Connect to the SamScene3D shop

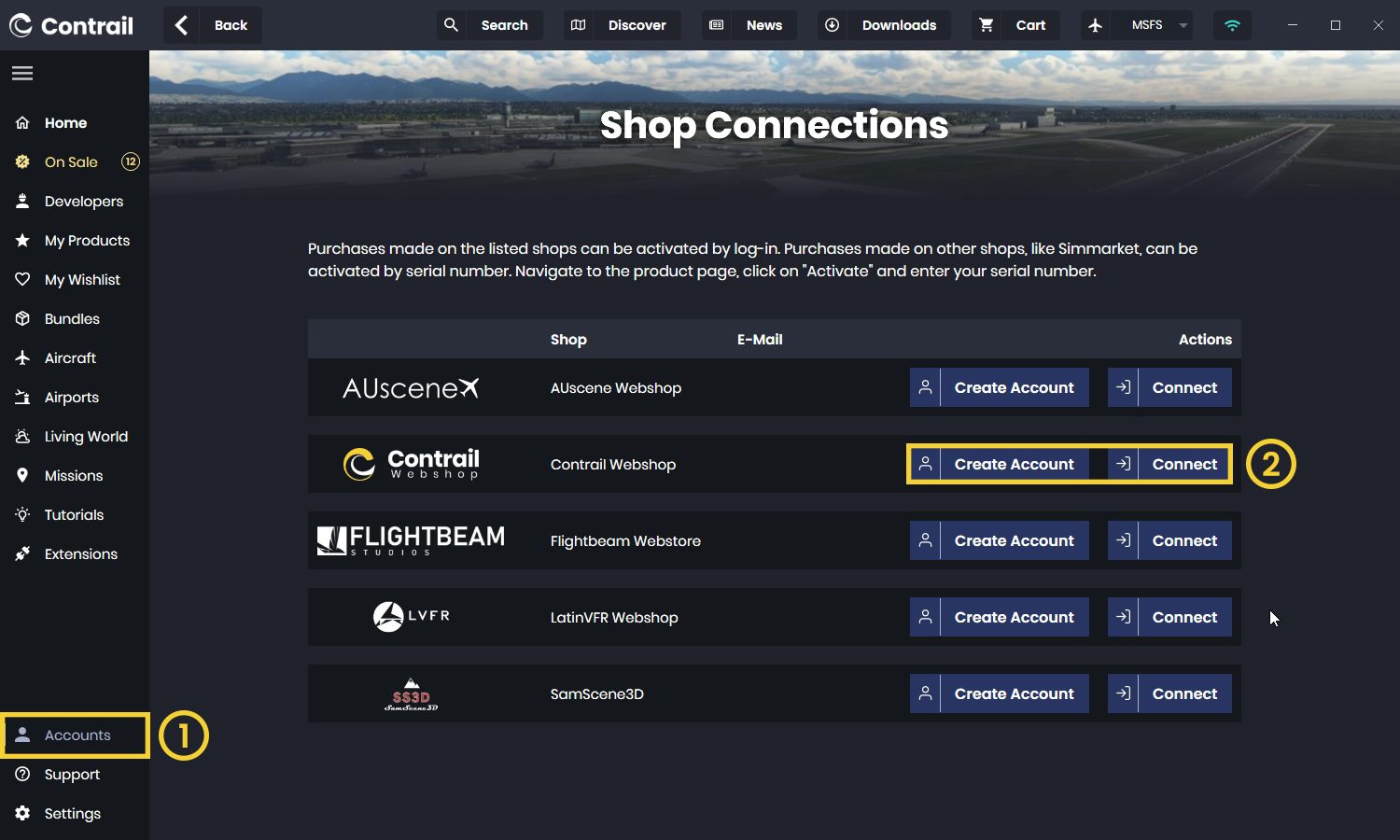click(x=1169, y=693)
